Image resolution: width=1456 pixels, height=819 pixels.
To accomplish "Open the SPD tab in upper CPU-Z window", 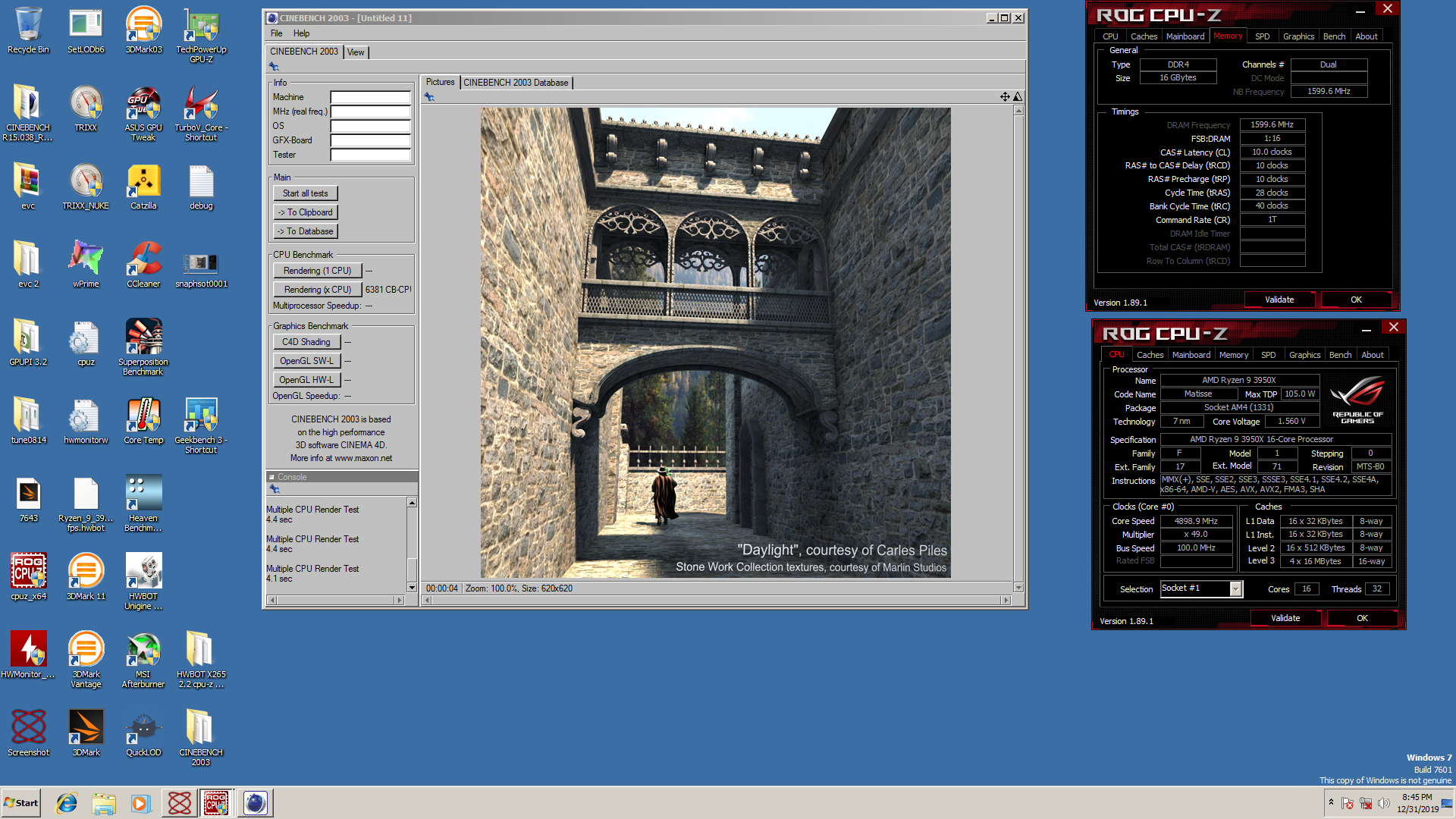I will 1262,36.
